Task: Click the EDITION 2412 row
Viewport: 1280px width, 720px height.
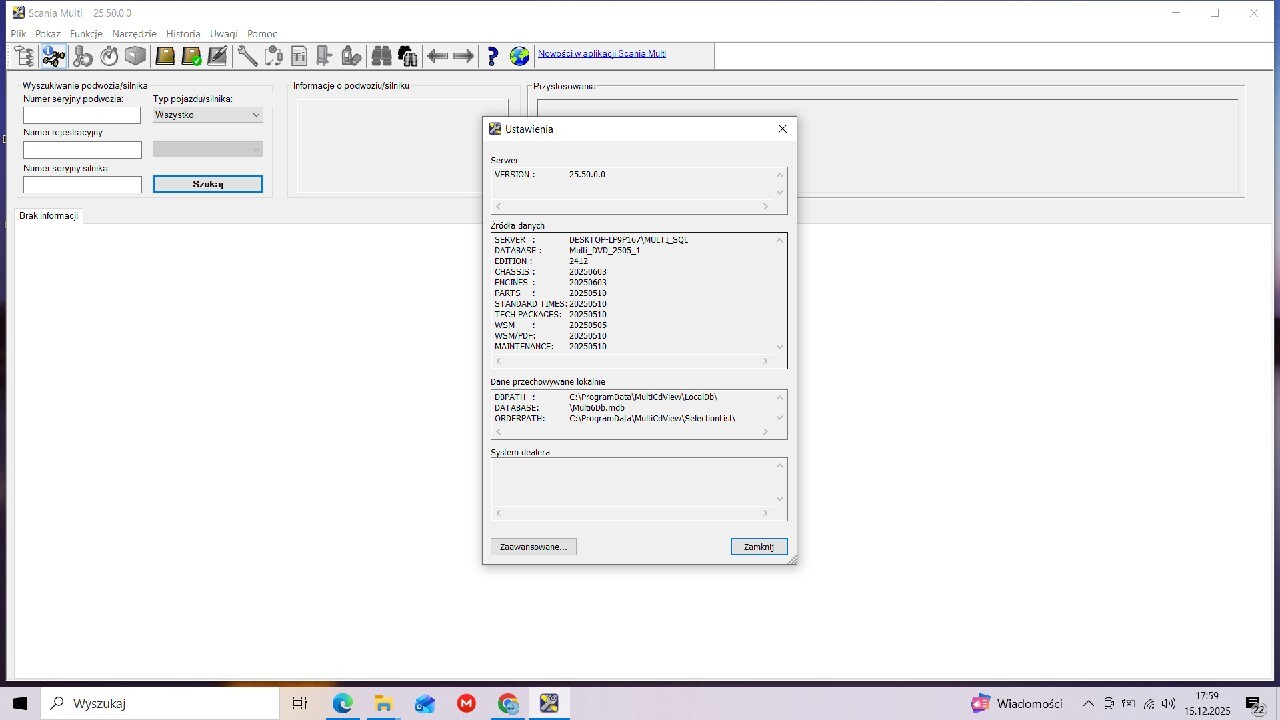Action: pos(542,261)
